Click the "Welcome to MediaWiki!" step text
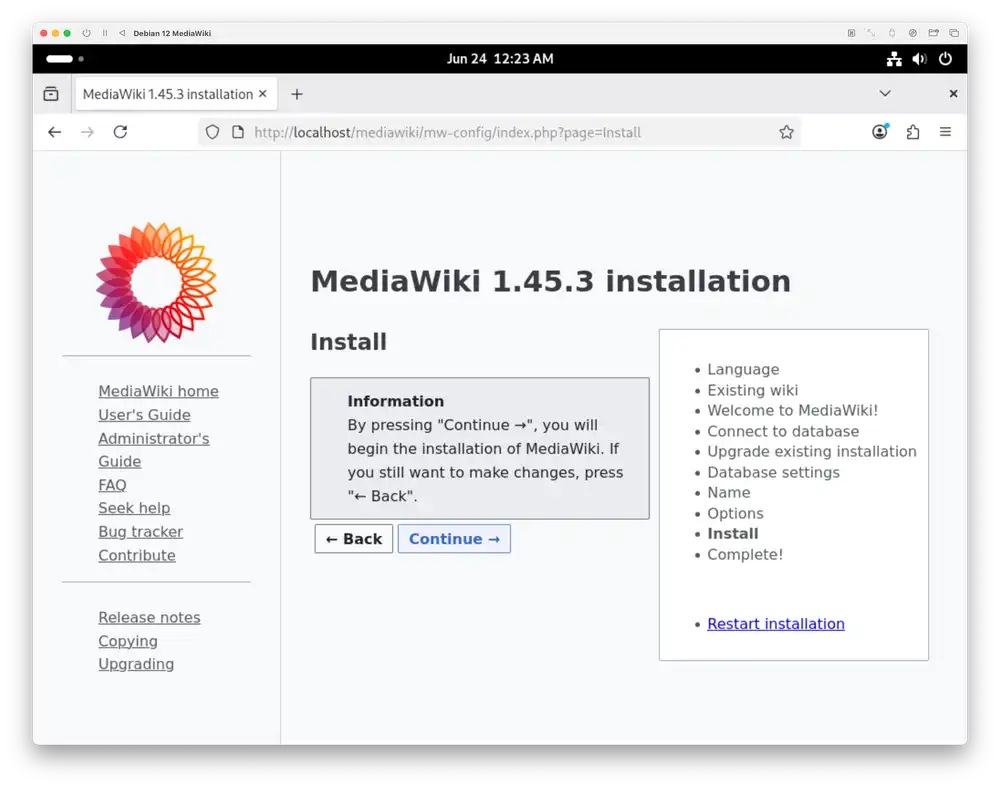The width and height of the screenshot is (1000, 788). click(793, 411)
